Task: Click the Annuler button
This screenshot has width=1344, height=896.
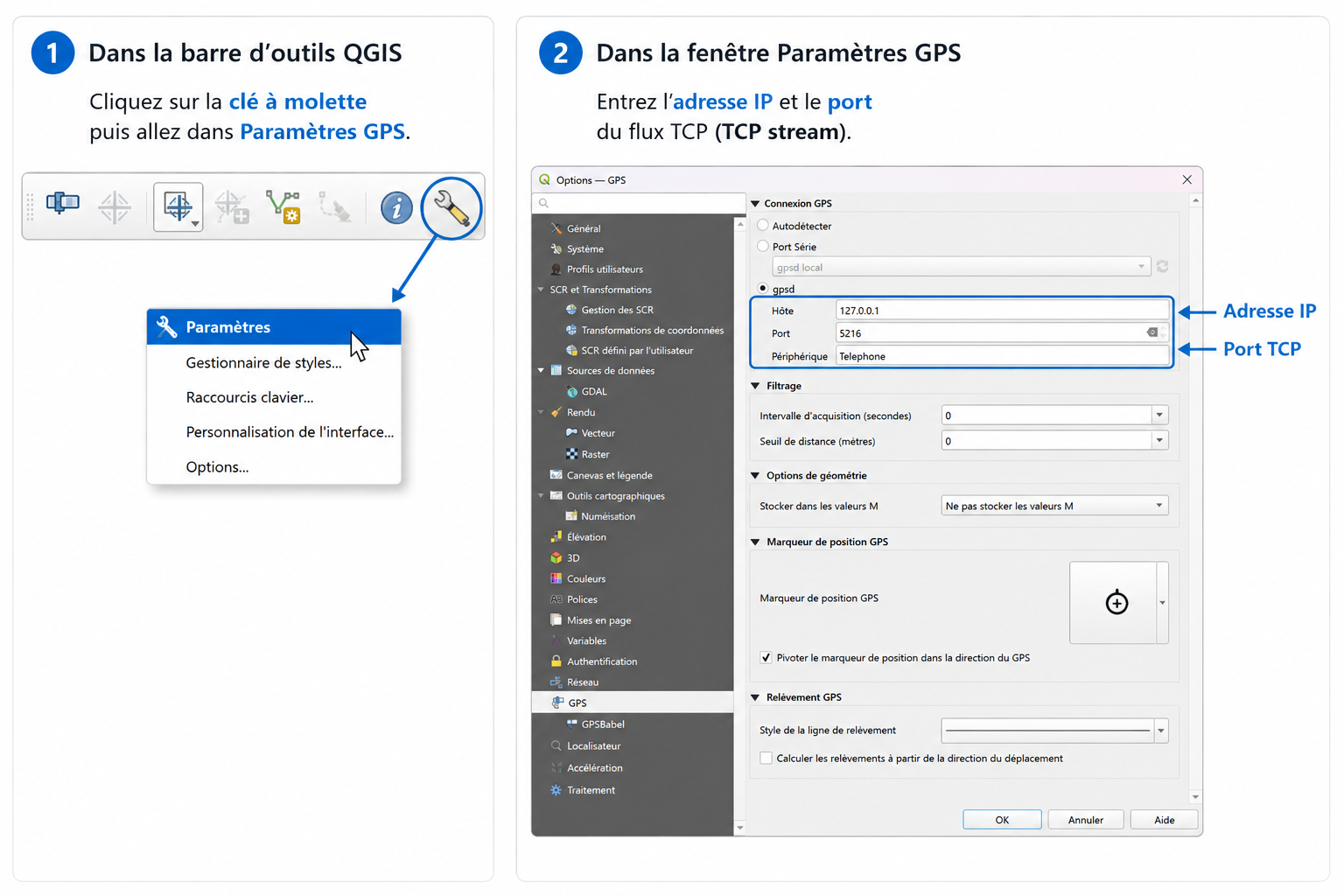Action: tap(1085, 820)
